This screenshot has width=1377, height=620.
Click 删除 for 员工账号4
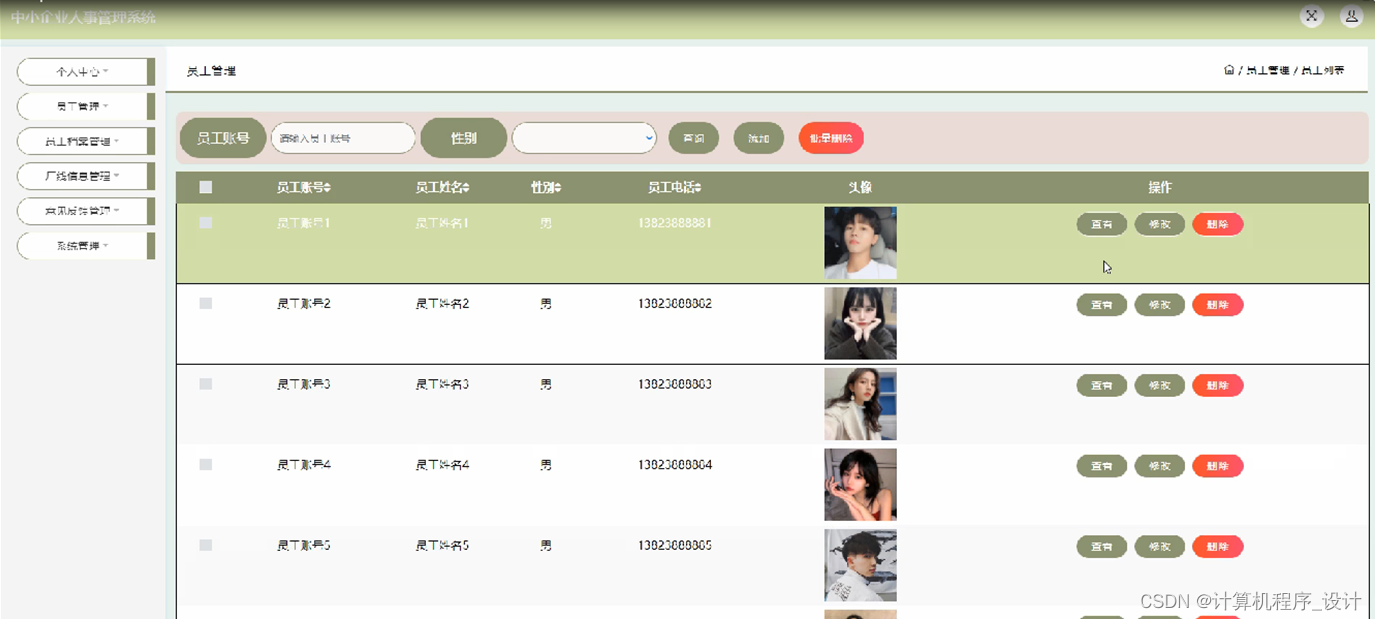1218,466
